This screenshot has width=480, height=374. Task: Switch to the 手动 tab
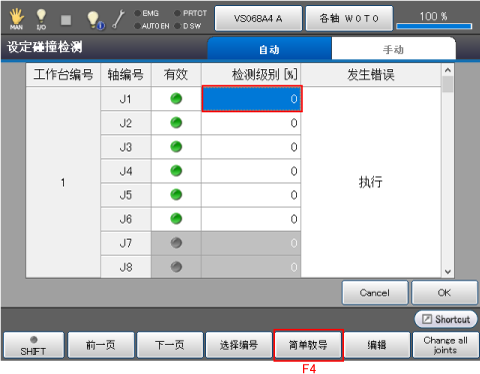tap(393, 49)
